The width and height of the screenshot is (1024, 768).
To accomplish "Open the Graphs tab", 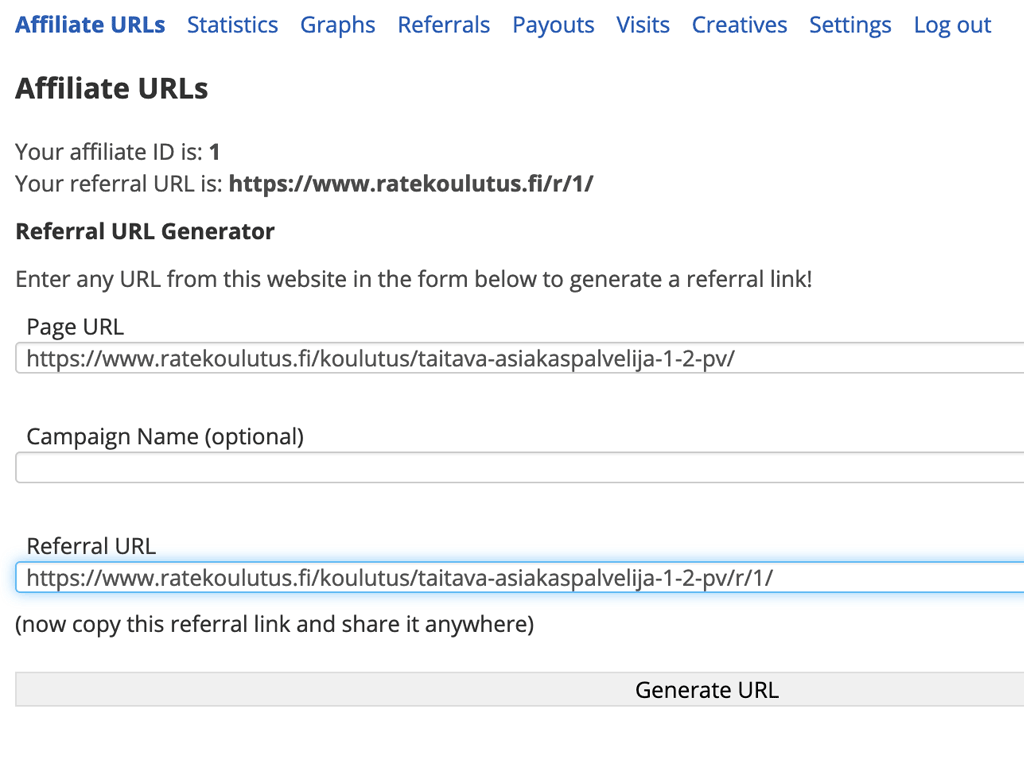I will [x=338, y=25].
